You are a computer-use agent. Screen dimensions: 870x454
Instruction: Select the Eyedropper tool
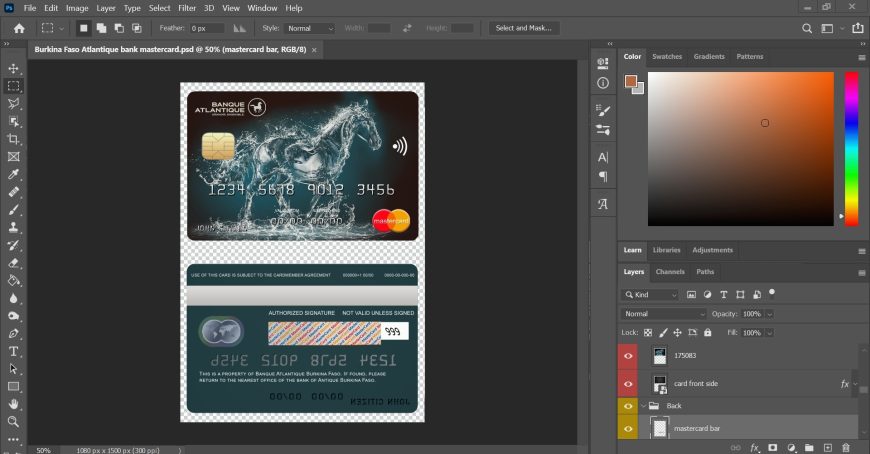click(13, 174)
